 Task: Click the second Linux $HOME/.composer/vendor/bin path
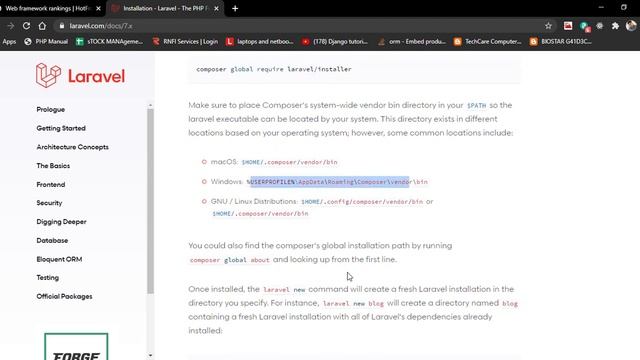click(260, 213)
